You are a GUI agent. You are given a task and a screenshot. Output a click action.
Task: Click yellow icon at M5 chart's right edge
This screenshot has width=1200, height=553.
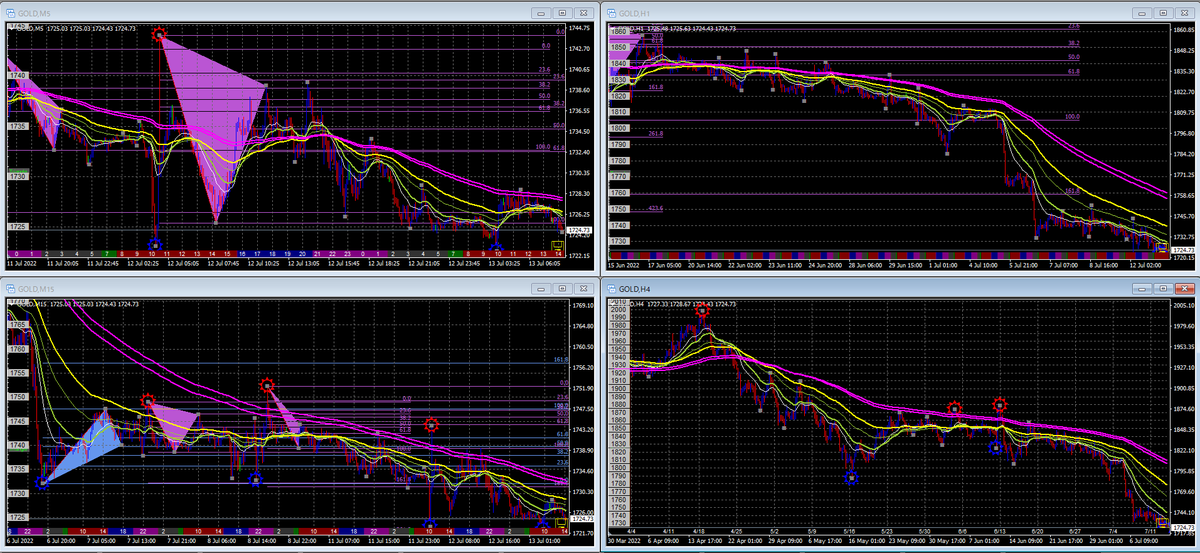(x=558, y=244)
